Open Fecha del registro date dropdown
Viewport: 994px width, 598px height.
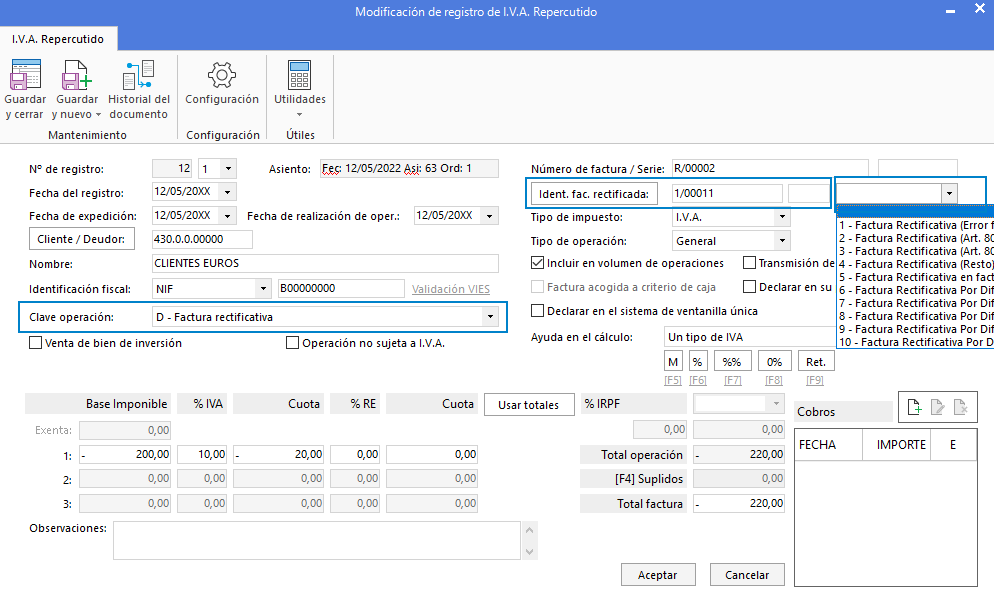pos(228,192)
